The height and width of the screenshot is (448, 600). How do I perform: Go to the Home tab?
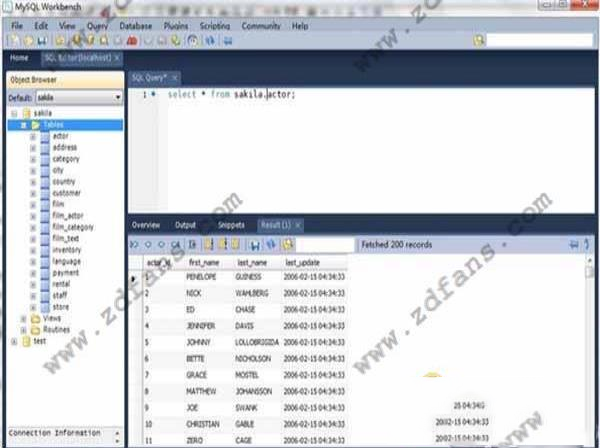[19, 58]
